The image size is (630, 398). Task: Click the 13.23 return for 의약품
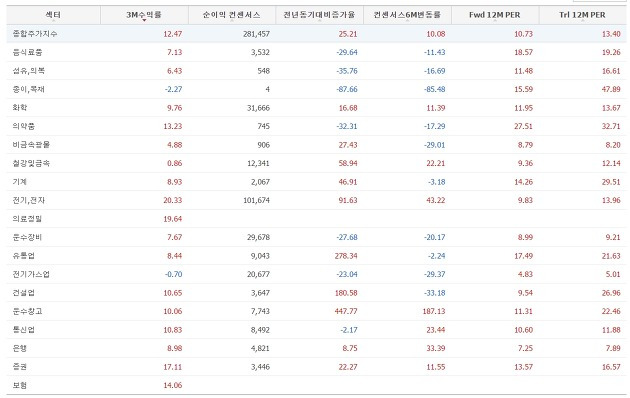pos(173,127)
